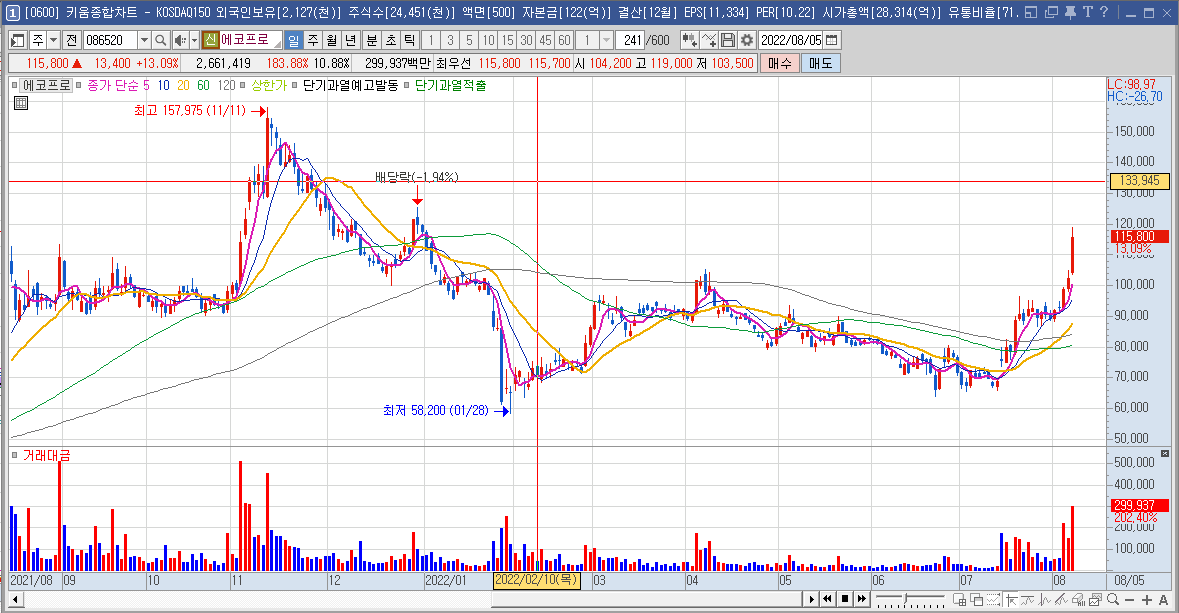This screenshot has height=613, width=1179.
Task: Click the candle count field showing 241
Action: pos(632,41)
